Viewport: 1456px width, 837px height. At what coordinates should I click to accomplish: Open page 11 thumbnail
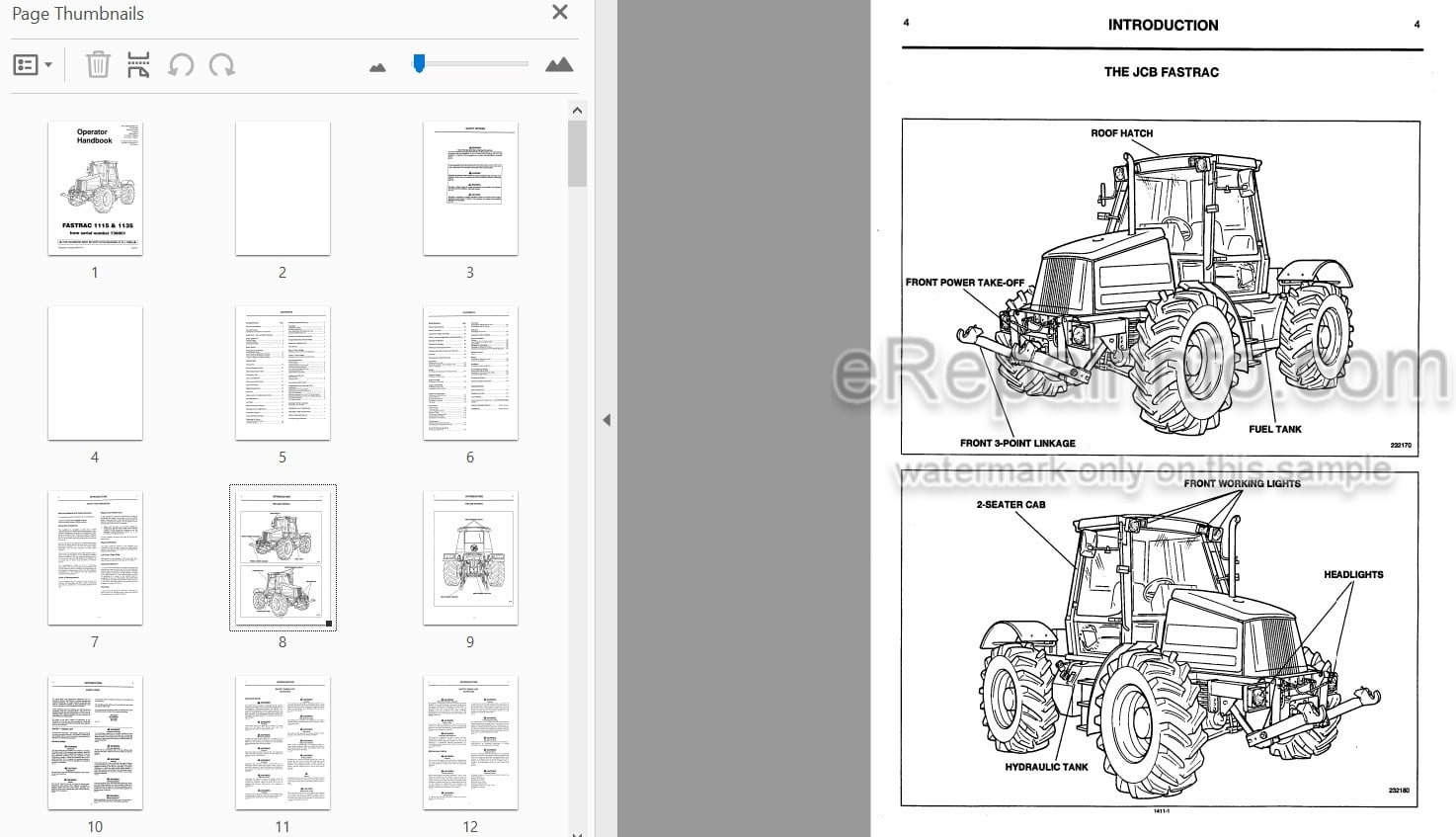click(283, 743)
